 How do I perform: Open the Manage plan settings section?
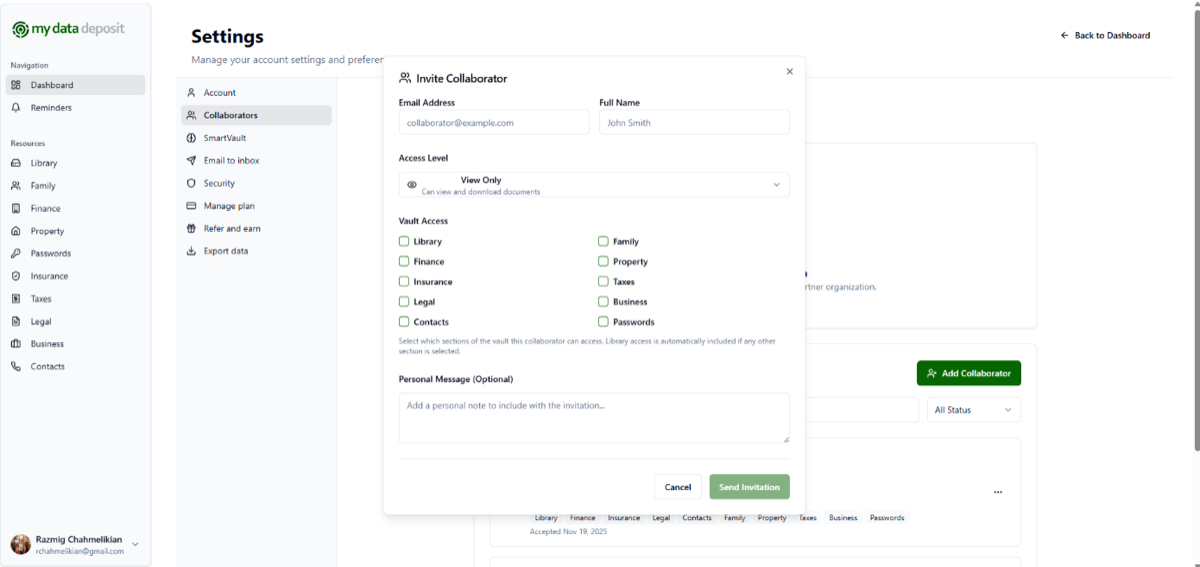(256, 206)
